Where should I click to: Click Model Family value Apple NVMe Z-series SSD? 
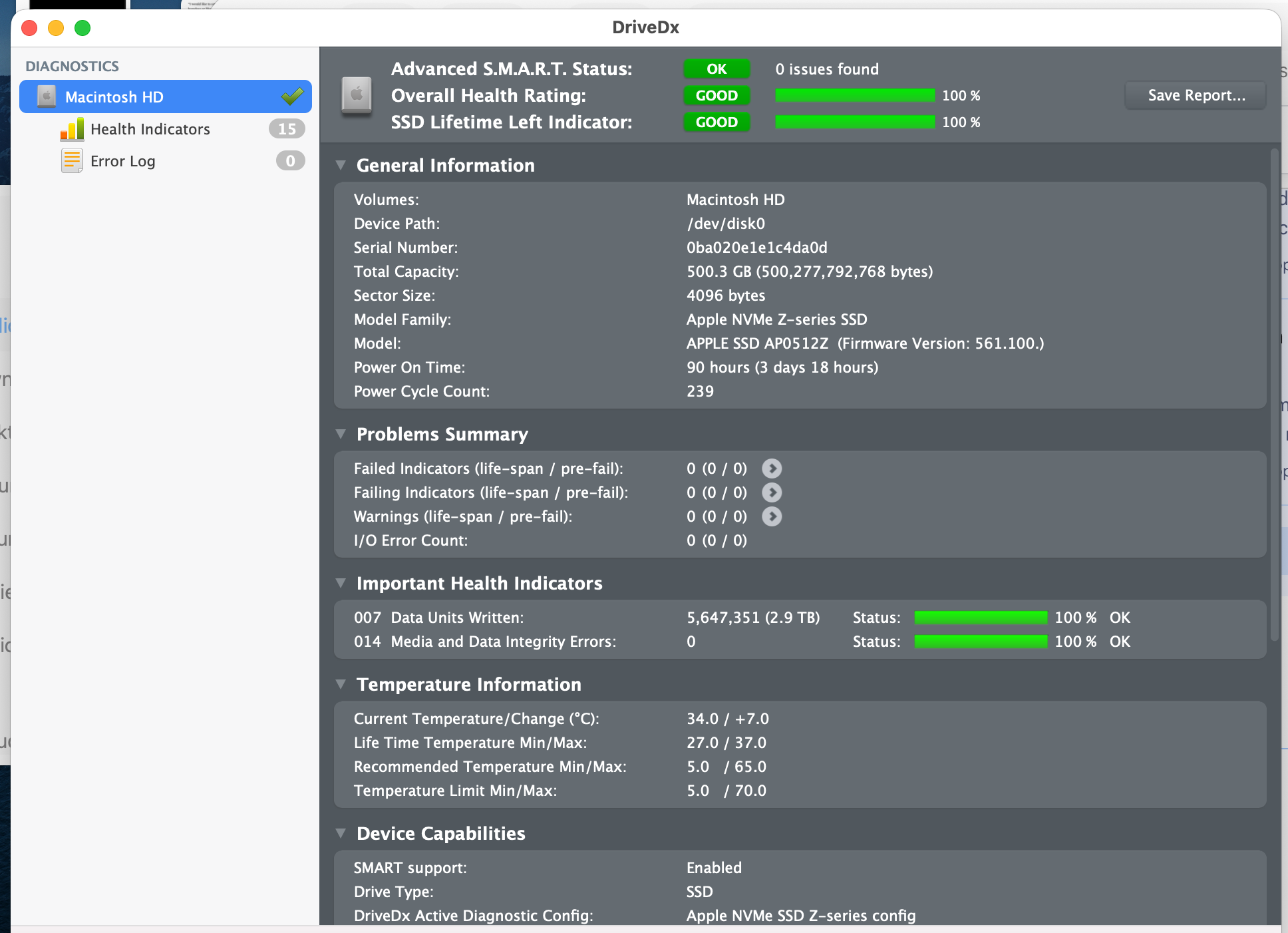[x=777, y=319]
